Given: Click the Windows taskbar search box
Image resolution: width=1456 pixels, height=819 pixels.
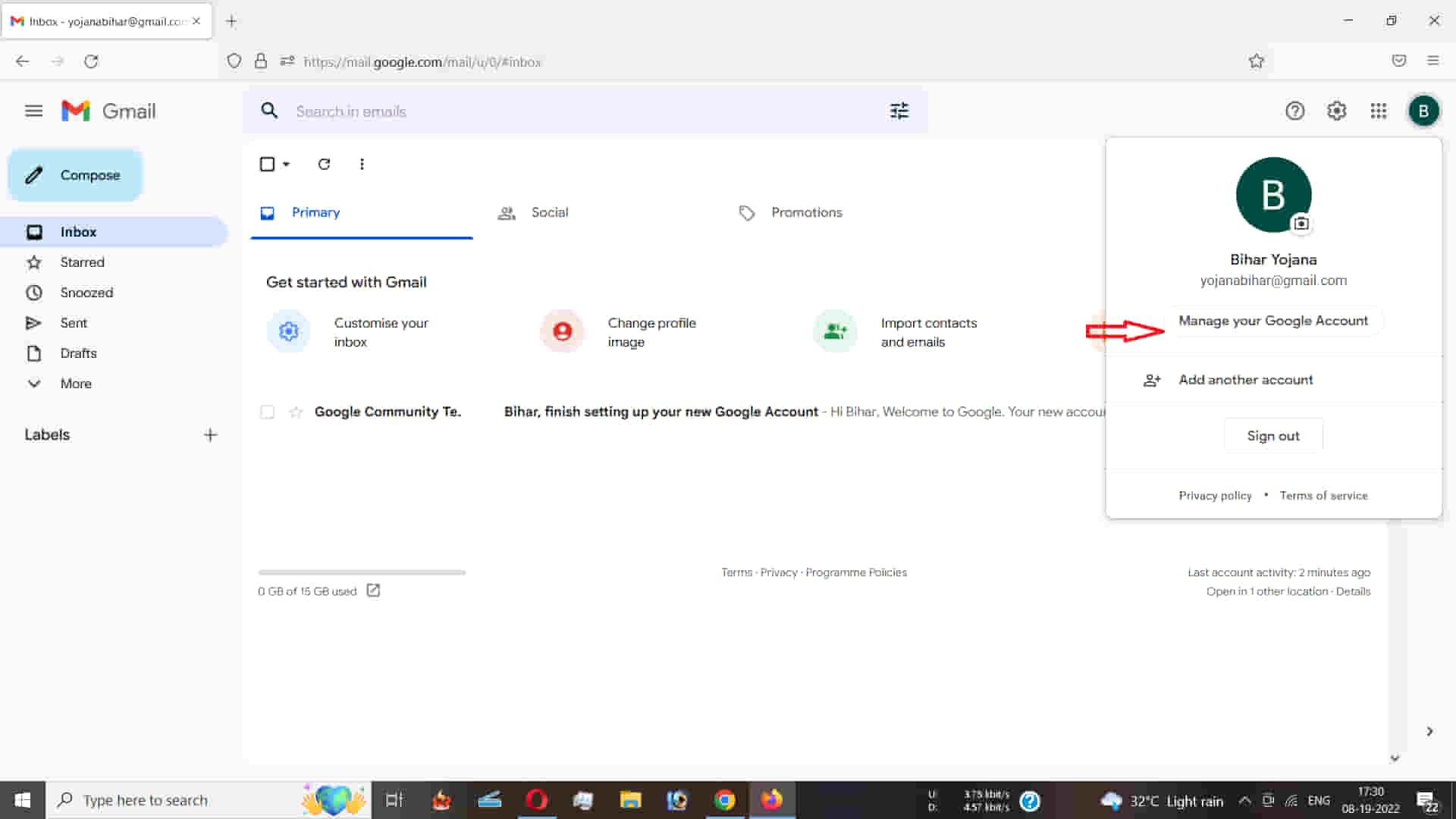Looking at the screenshot, I should coord(209,800).
